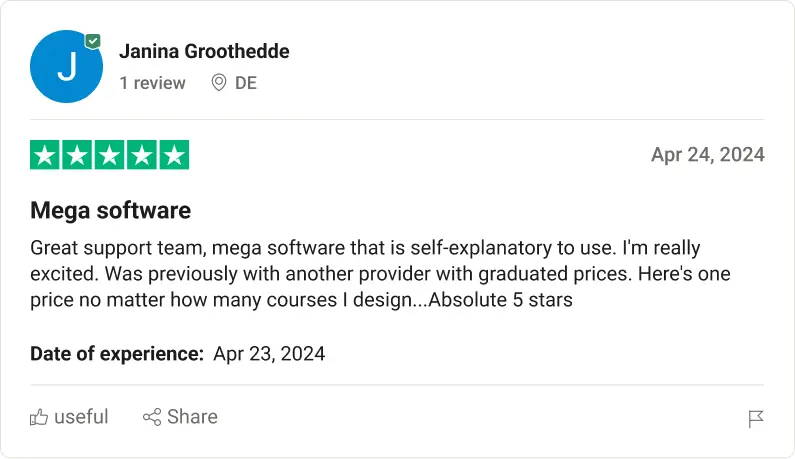Mark the review as useful via its label
The image size is (795, 459).
tap(81, 417)
